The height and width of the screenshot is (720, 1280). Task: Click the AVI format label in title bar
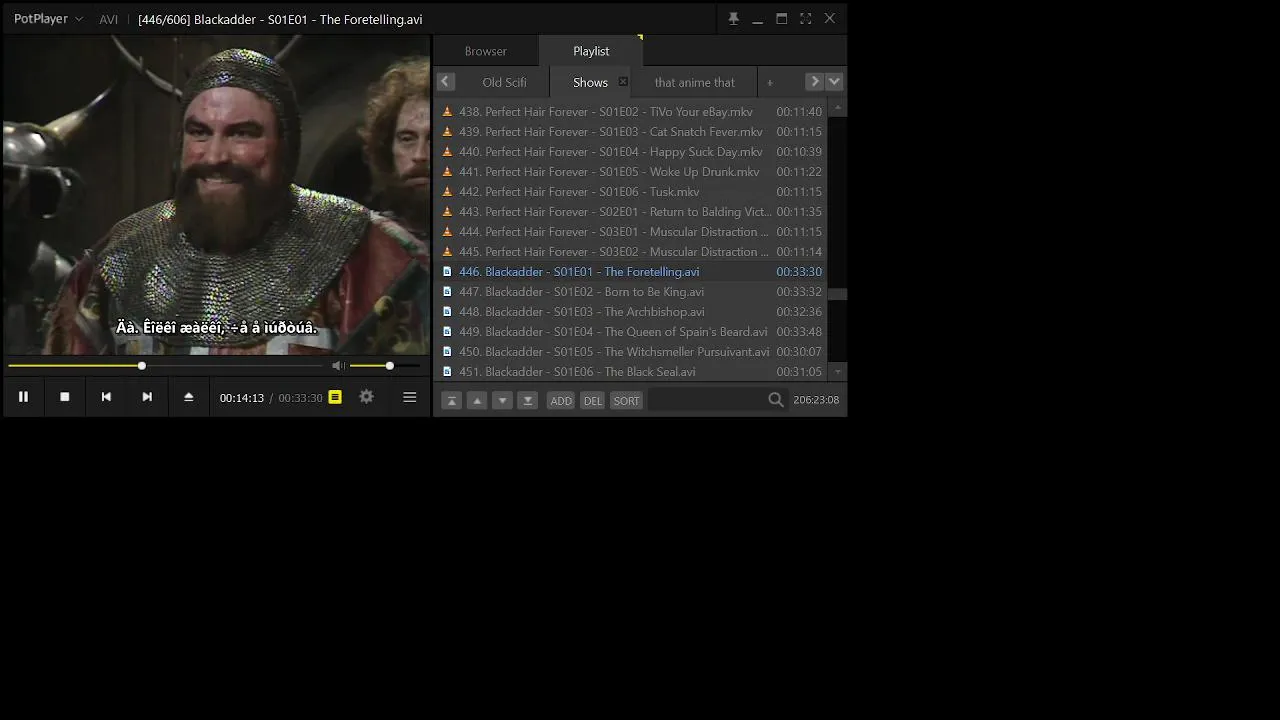[x=108, y=19]
